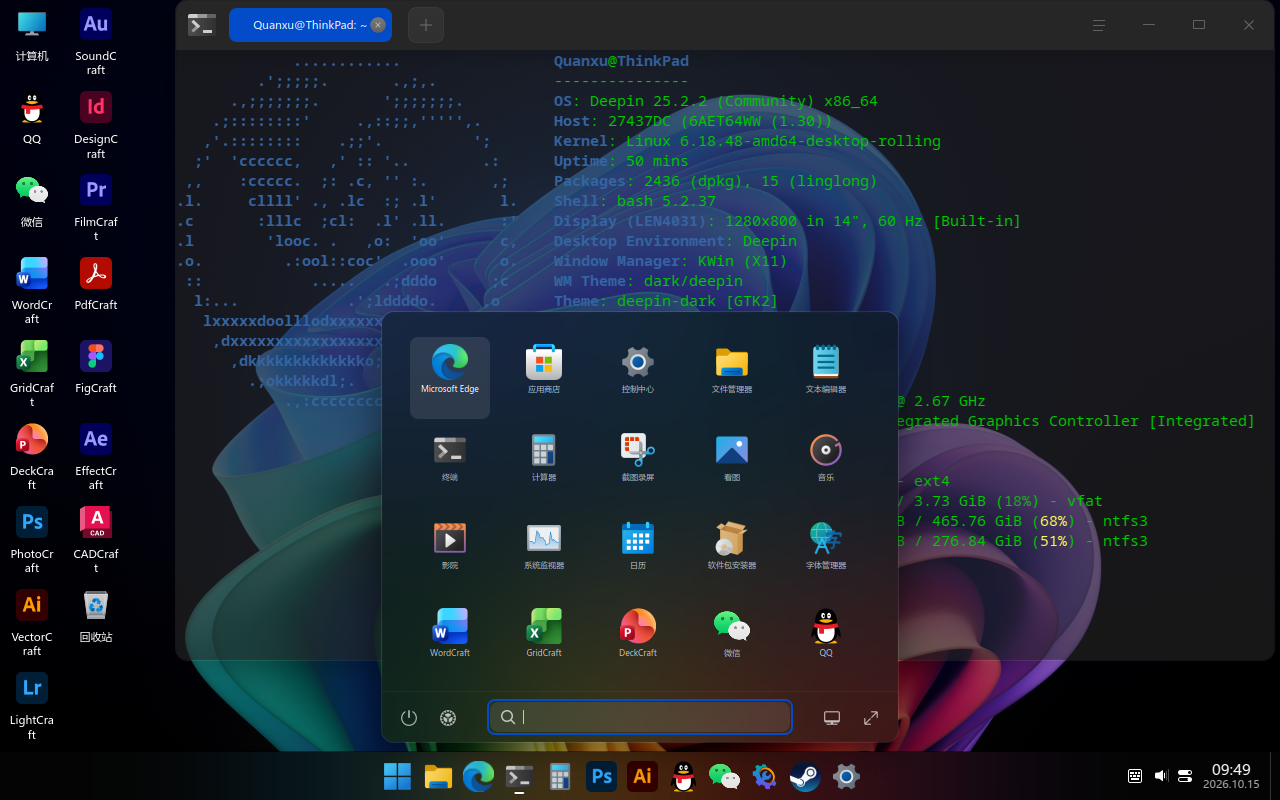1280x800 pixels.
Task: Click the Steam icon in the taskbar
Action: coord(805,776)
